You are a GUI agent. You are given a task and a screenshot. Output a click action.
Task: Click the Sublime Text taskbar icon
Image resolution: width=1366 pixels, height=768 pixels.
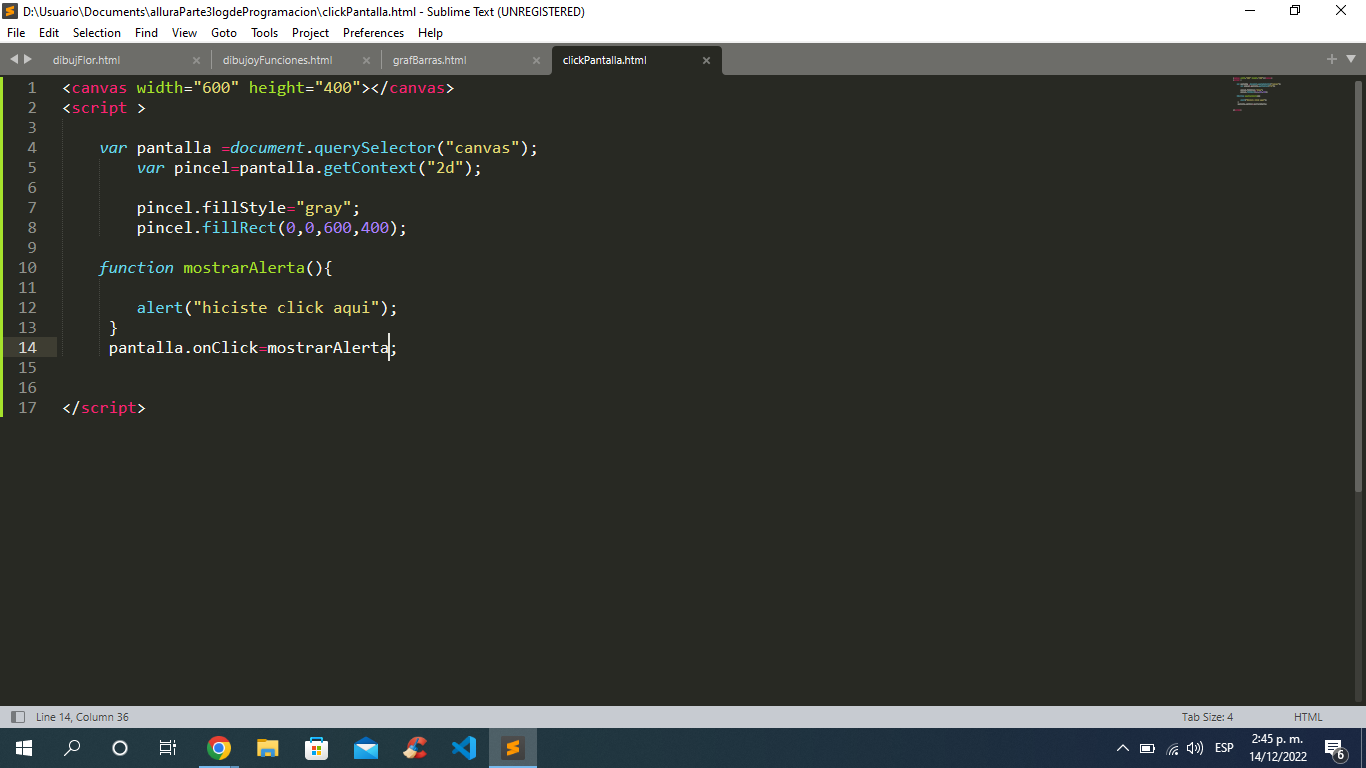point(513,747)
